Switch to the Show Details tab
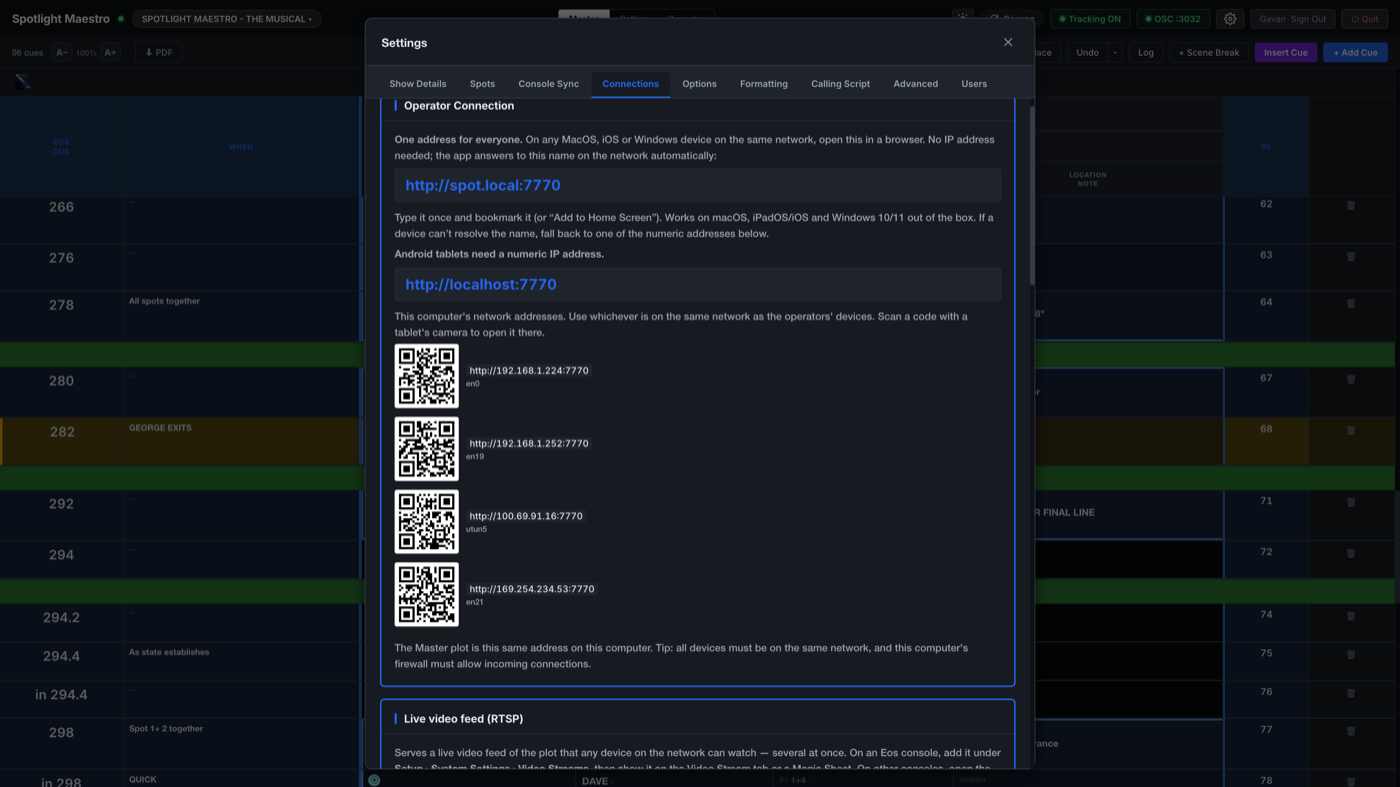 (418, 84)
